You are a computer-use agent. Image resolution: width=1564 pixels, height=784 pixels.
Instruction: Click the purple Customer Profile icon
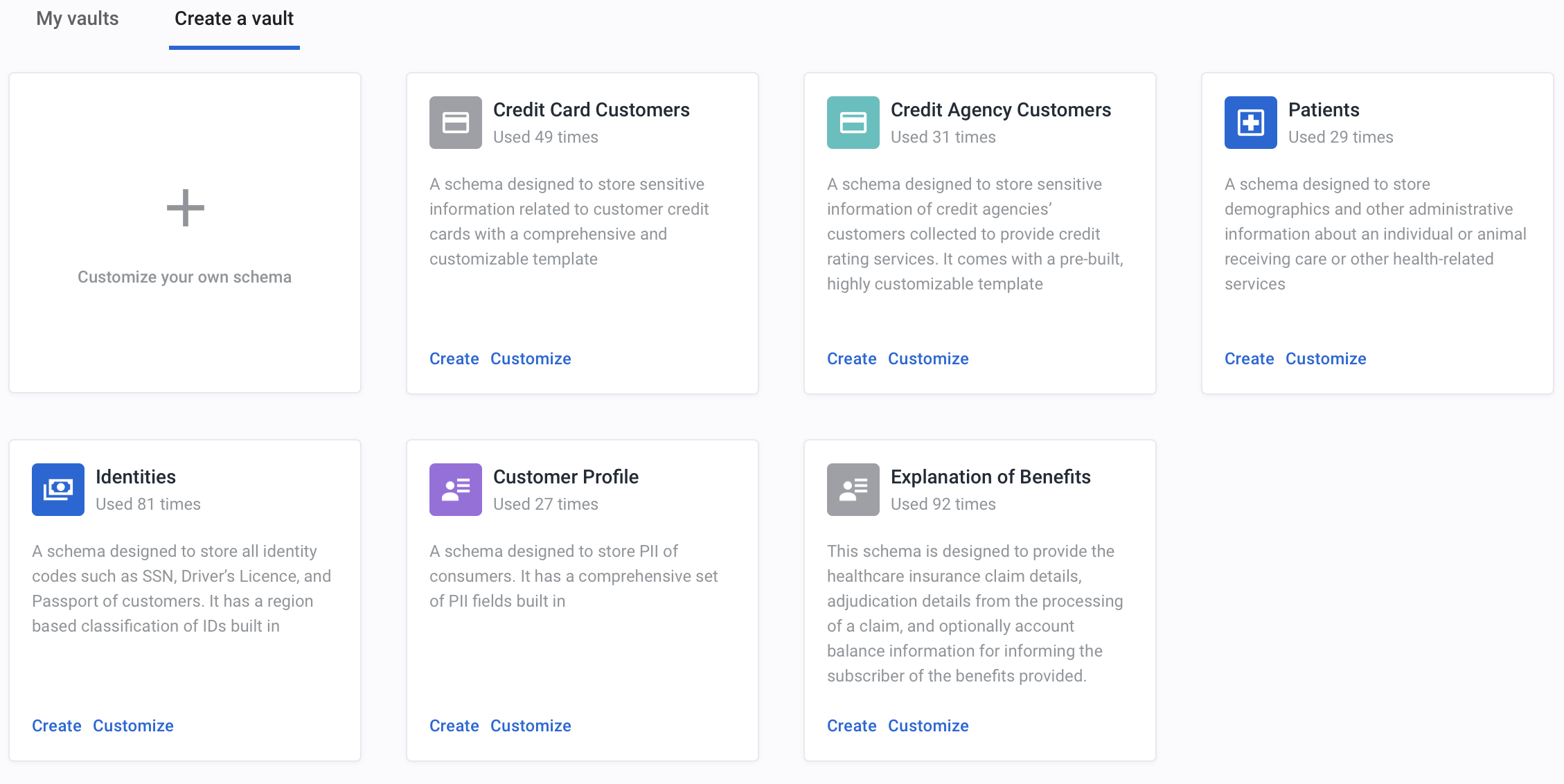455,490
